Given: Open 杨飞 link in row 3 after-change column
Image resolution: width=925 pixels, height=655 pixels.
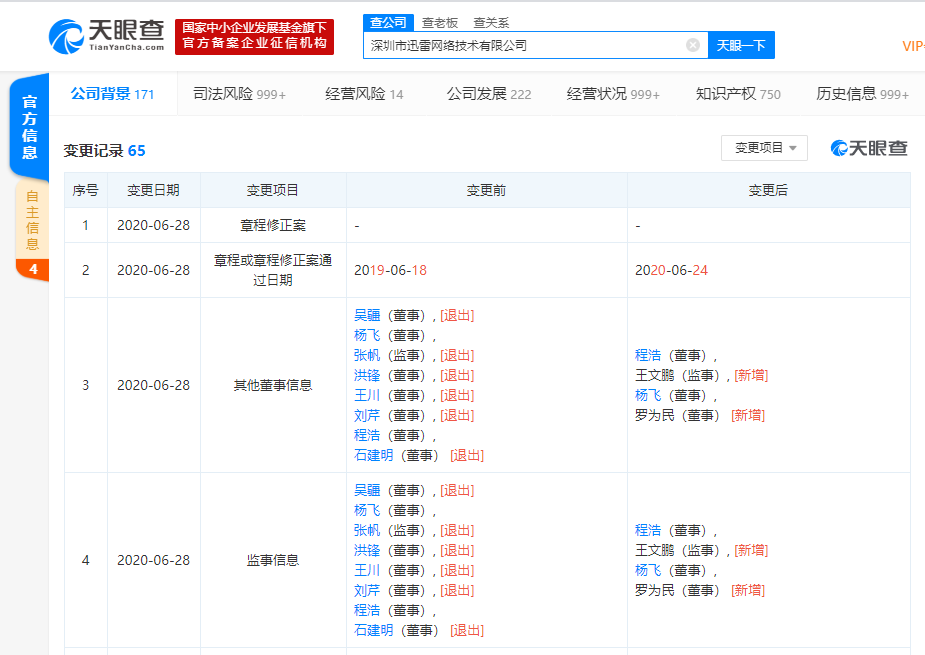Looking at the screenshot, I should 648,396.
